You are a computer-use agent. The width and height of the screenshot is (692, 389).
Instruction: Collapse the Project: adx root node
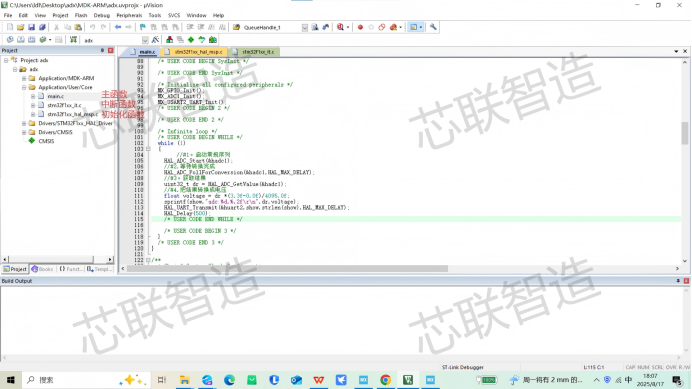point(6,60)
